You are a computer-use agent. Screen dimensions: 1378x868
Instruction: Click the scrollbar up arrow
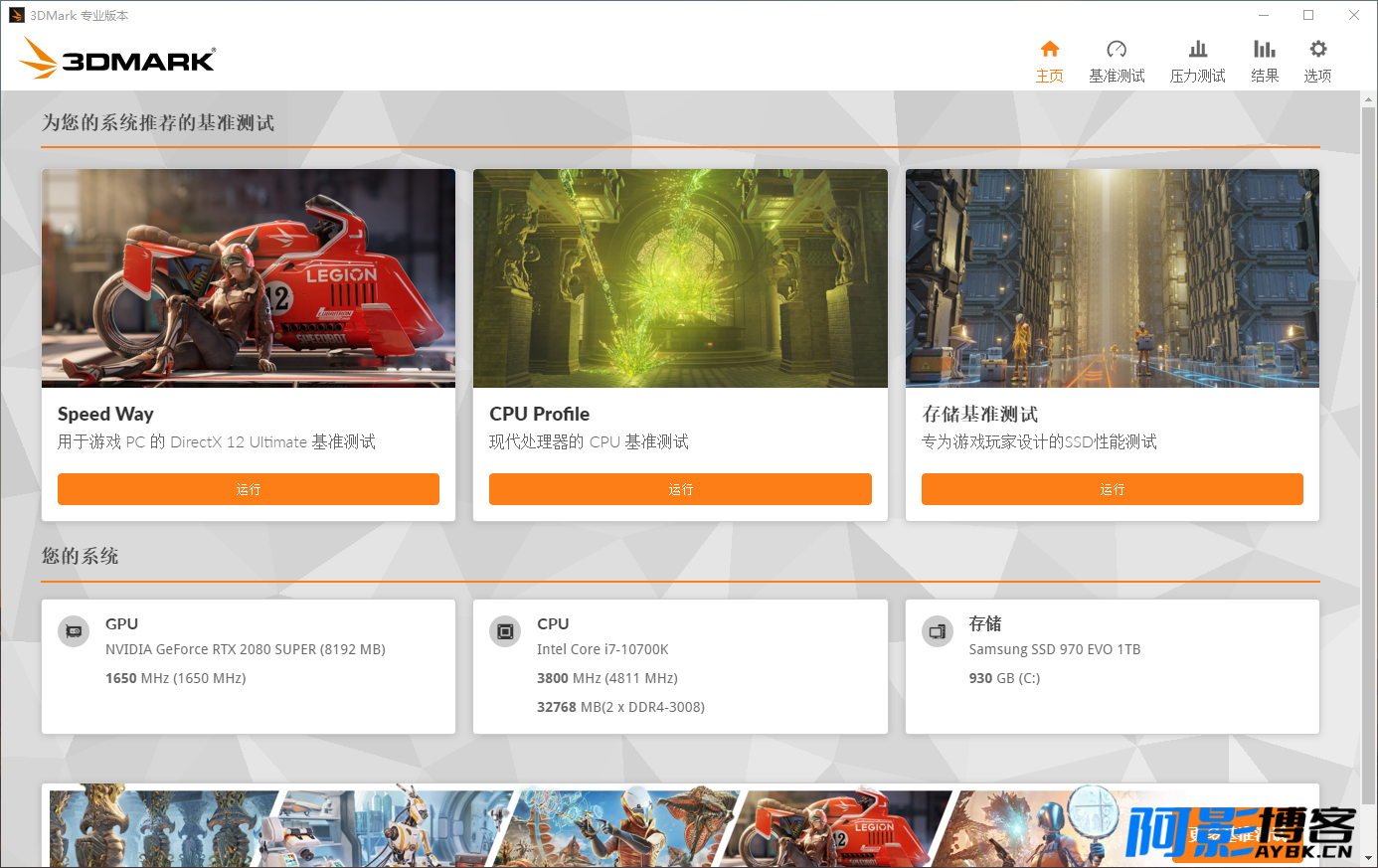click(1369, 99)
